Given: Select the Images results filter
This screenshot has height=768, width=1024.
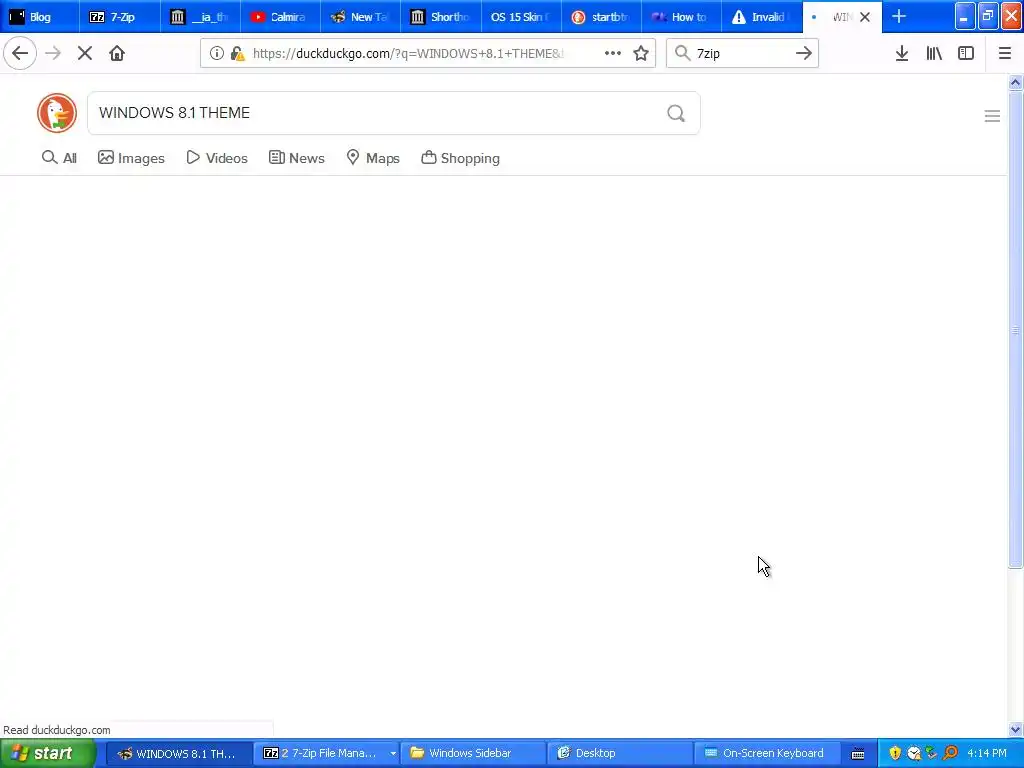Looking at the screenshot, I should (x=131, y=158).
